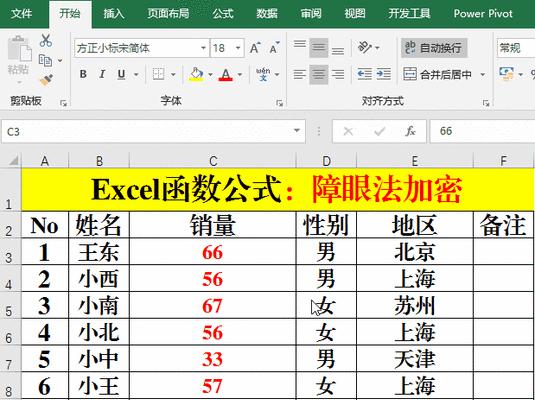This screenshot has width=535, height=400.
Task: Open the clipboard group dialog launcher
Action: click(x=63, y=103)
